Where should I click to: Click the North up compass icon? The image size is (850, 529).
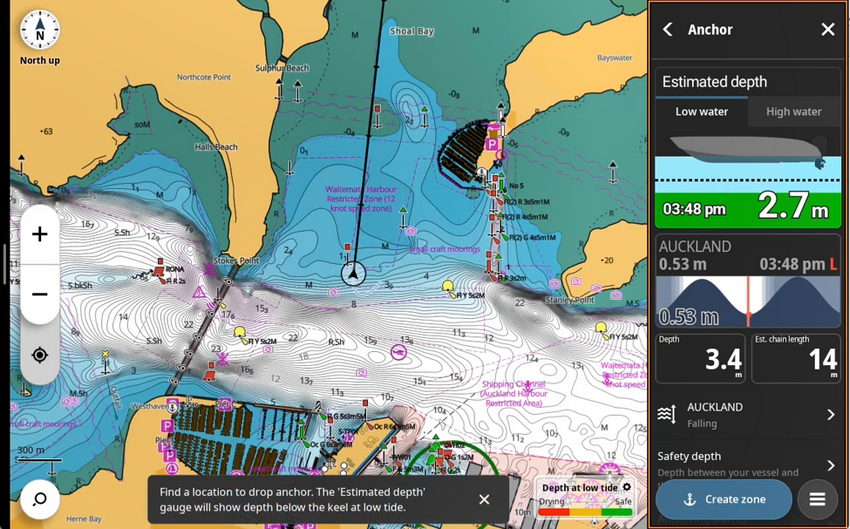[x=40, y=31]
